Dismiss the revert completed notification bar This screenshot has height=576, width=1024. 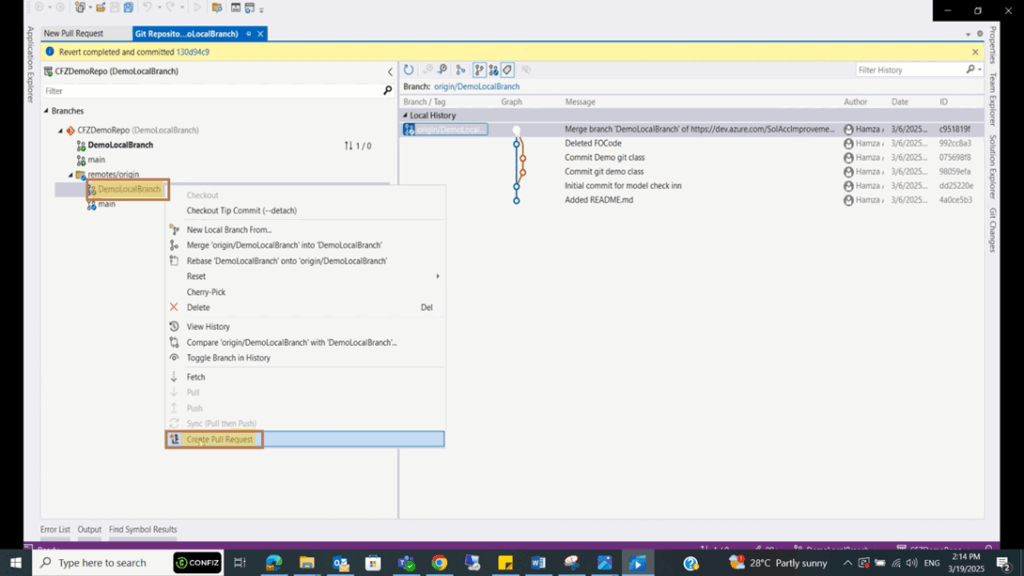click(975, 52)
